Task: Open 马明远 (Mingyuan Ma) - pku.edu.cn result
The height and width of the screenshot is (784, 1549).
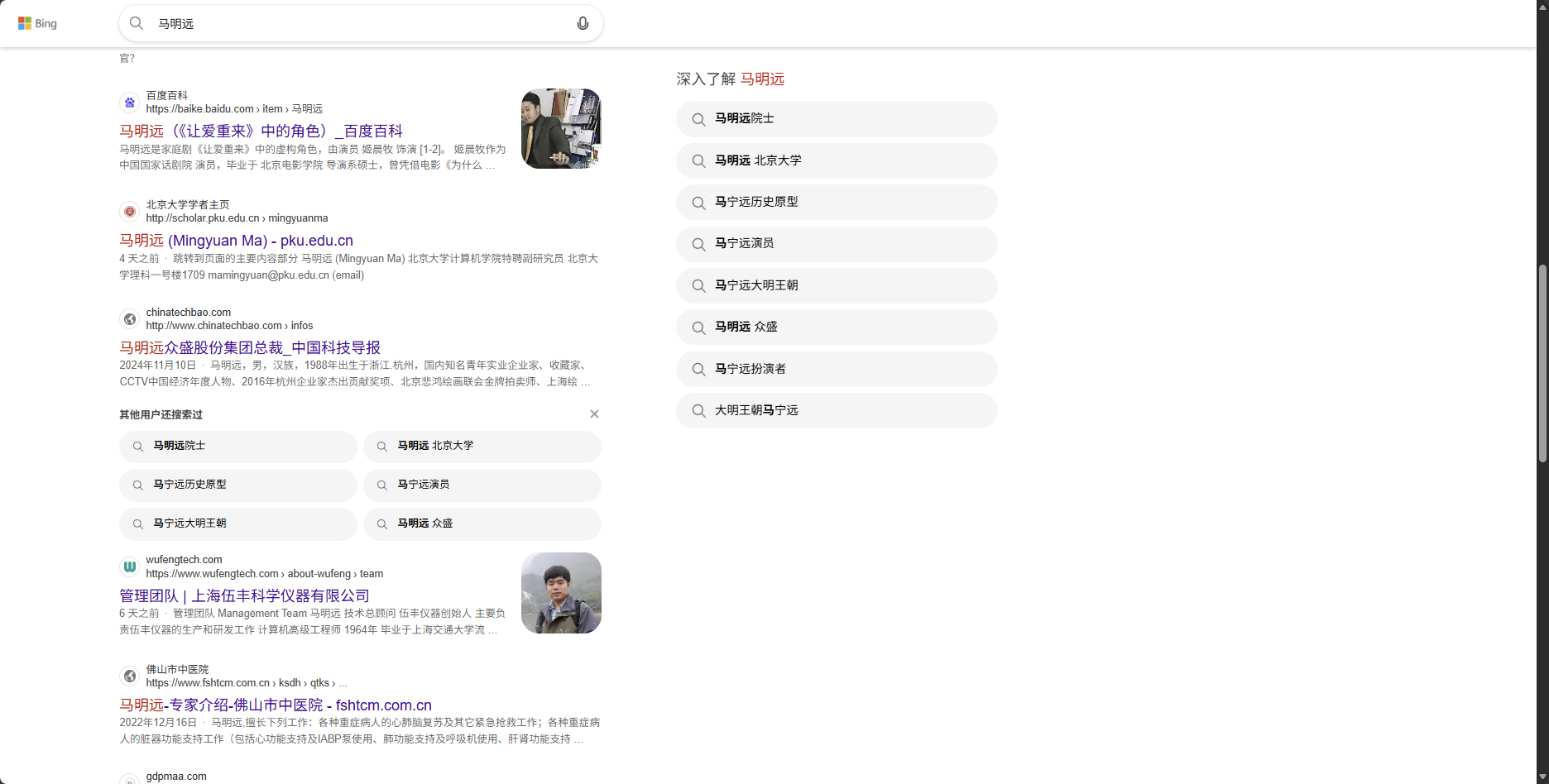Action: pos(236,240)
